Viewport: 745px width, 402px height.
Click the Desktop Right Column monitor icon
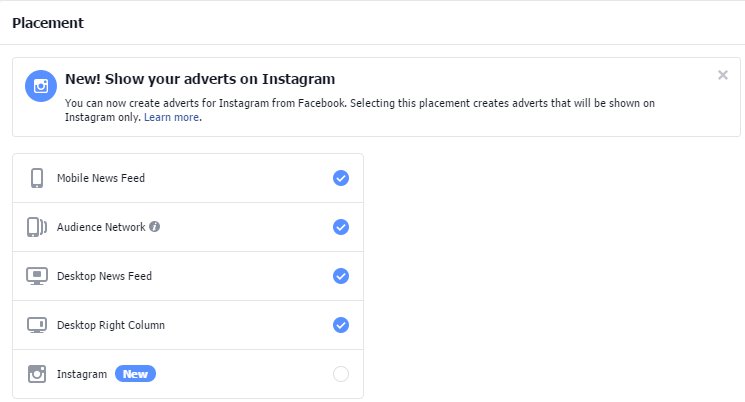[x=37, y=325]
